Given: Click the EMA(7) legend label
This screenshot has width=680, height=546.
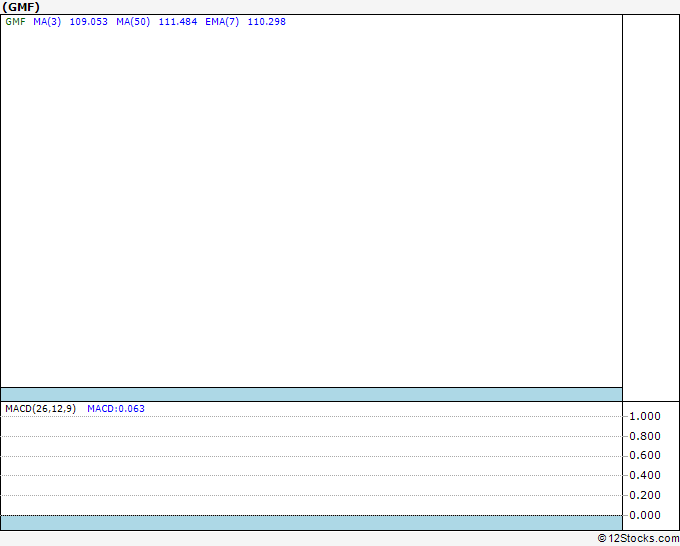Looking at the screenshot, I should click(x=222, y=22).
